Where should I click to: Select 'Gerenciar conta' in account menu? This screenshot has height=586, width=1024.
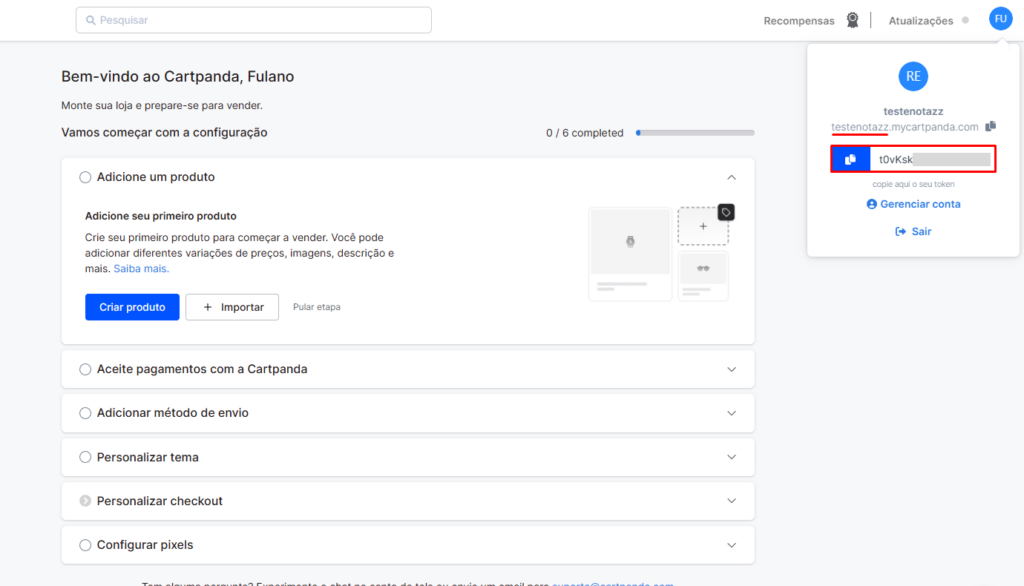click(913, 204)
